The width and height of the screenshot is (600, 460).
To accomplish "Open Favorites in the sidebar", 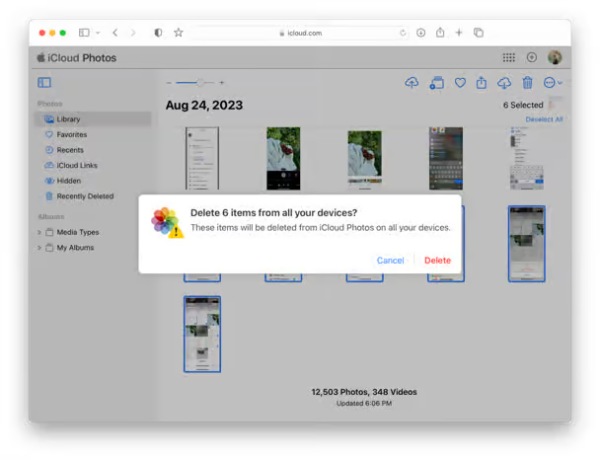I will coord(71,134).
